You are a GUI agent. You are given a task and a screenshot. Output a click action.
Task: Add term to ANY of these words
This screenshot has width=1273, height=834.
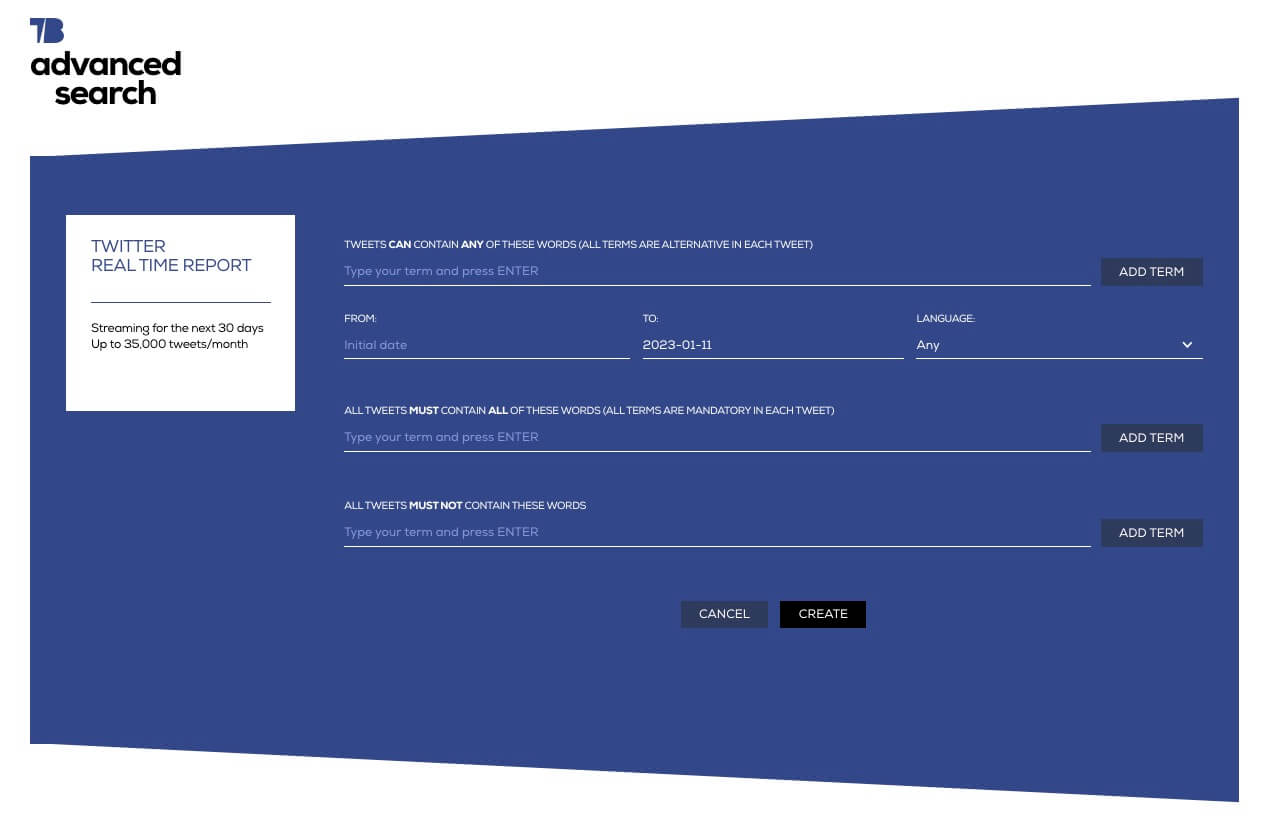pyautogui.click(x=1151, y=272)
